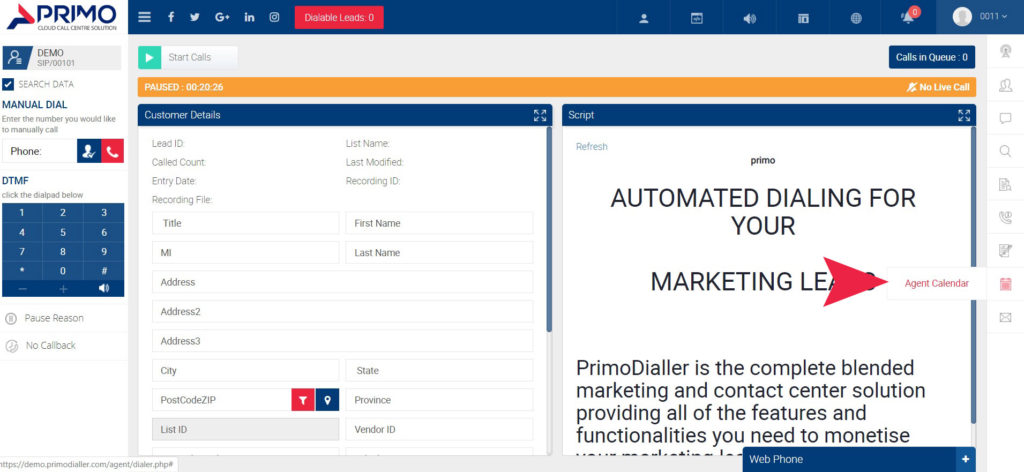
Task: Open the Twitter link icon
Action: coord(195,17)
